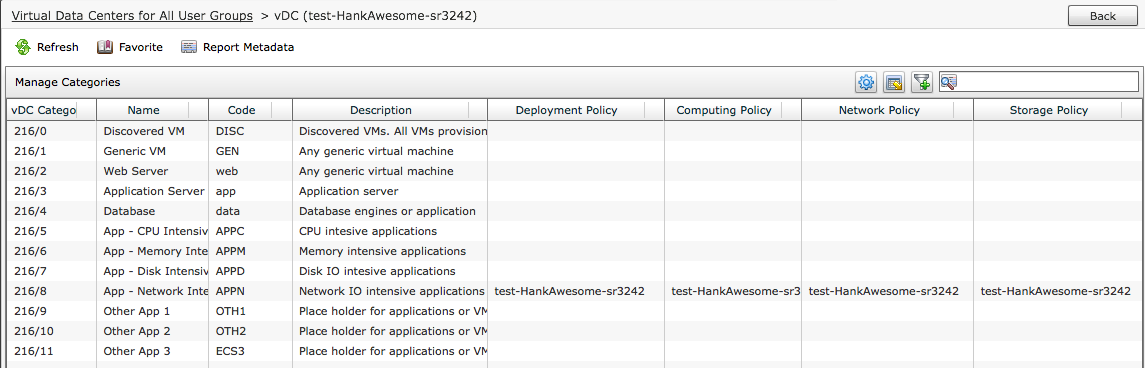Select the Other App 2 row name
The image size is (1145, 368).
coord(137,331)
